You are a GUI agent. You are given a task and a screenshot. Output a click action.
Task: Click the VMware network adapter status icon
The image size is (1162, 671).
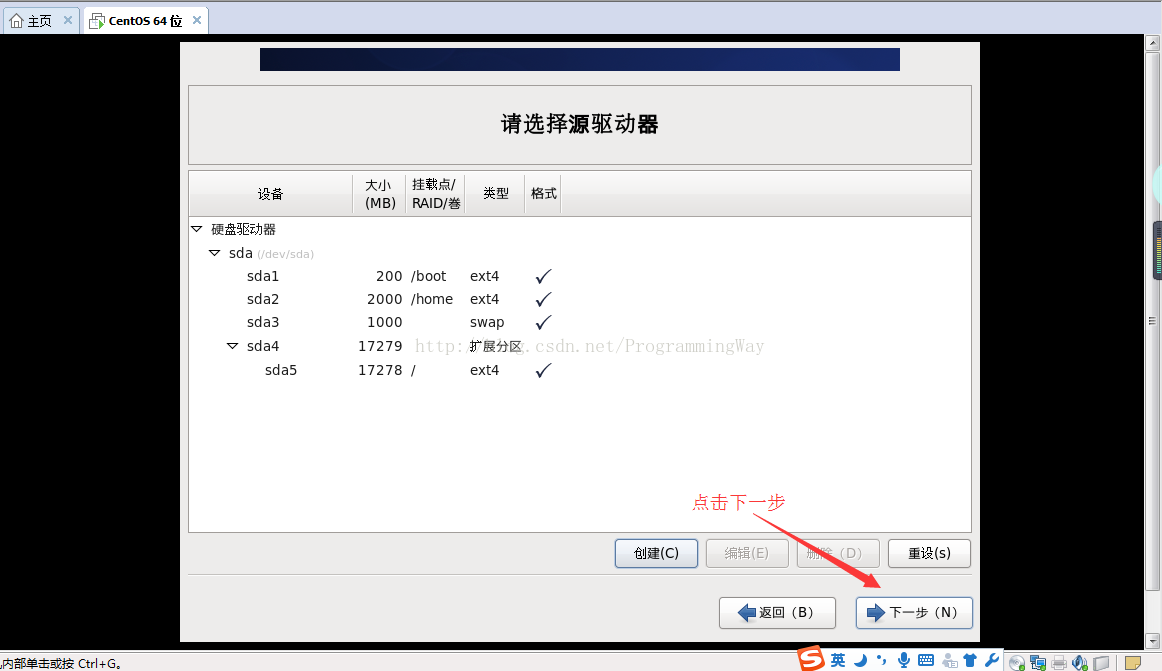point(1038,662)
